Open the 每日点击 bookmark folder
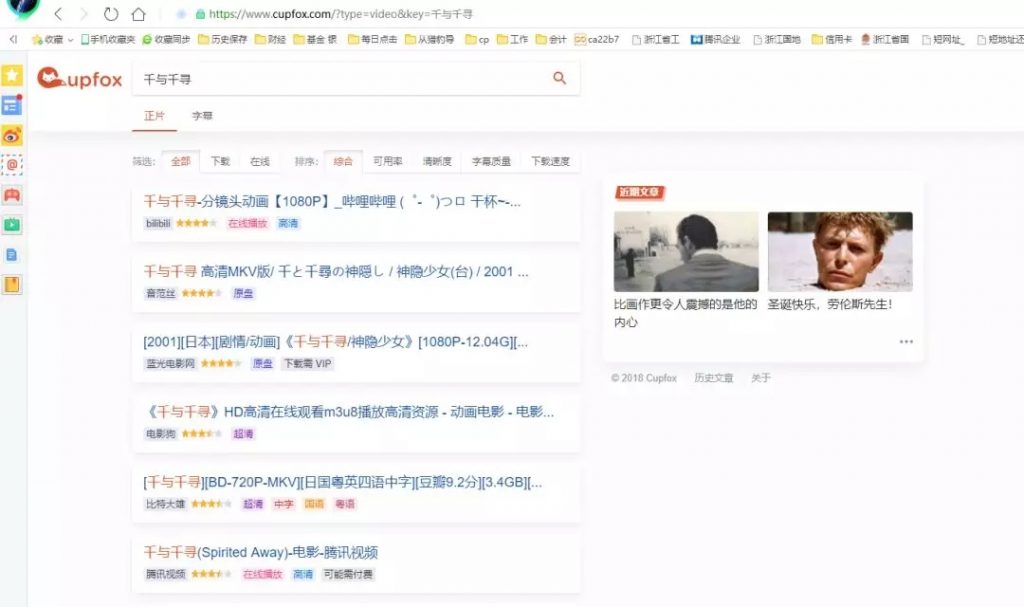This screenshot has width=1024, height=607. pyautogui.click(x=372, y=39)
